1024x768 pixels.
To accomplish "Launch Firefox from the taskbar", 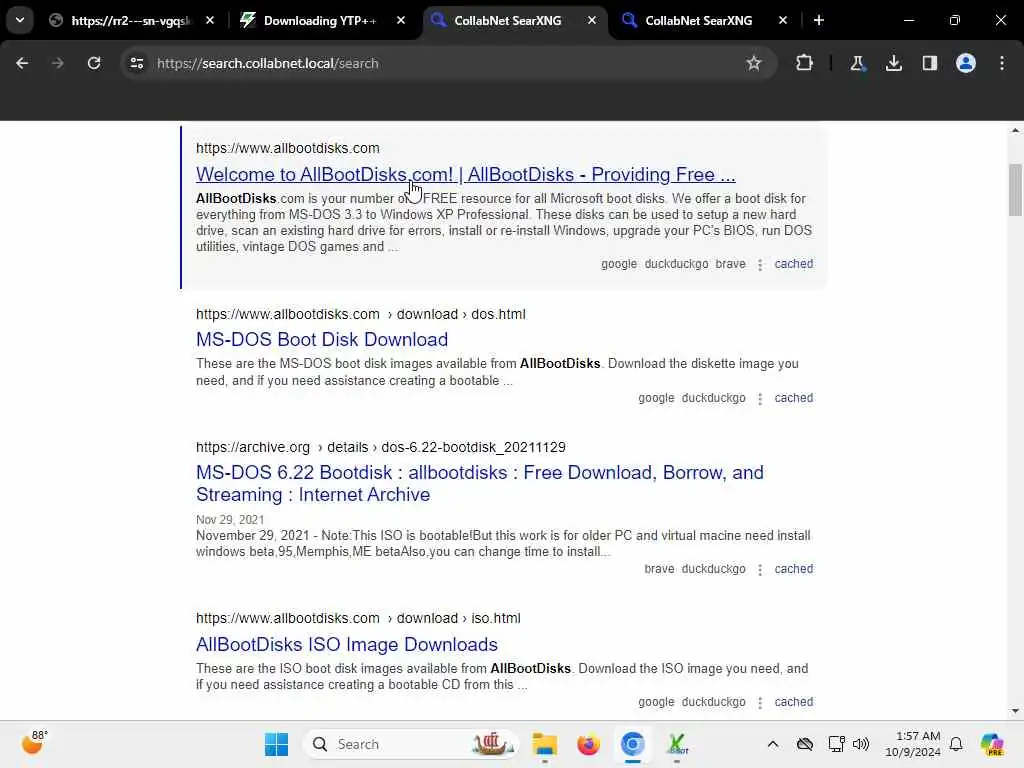I will pos(588,744).
